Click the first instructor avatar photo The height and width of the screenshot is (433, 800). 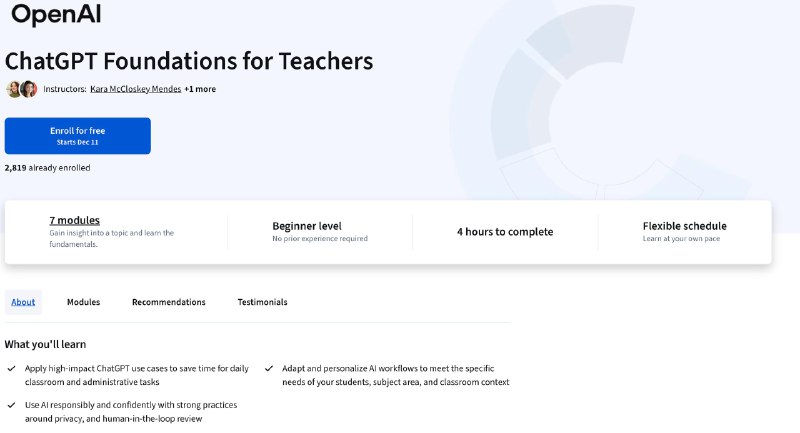tap(14, 89)
